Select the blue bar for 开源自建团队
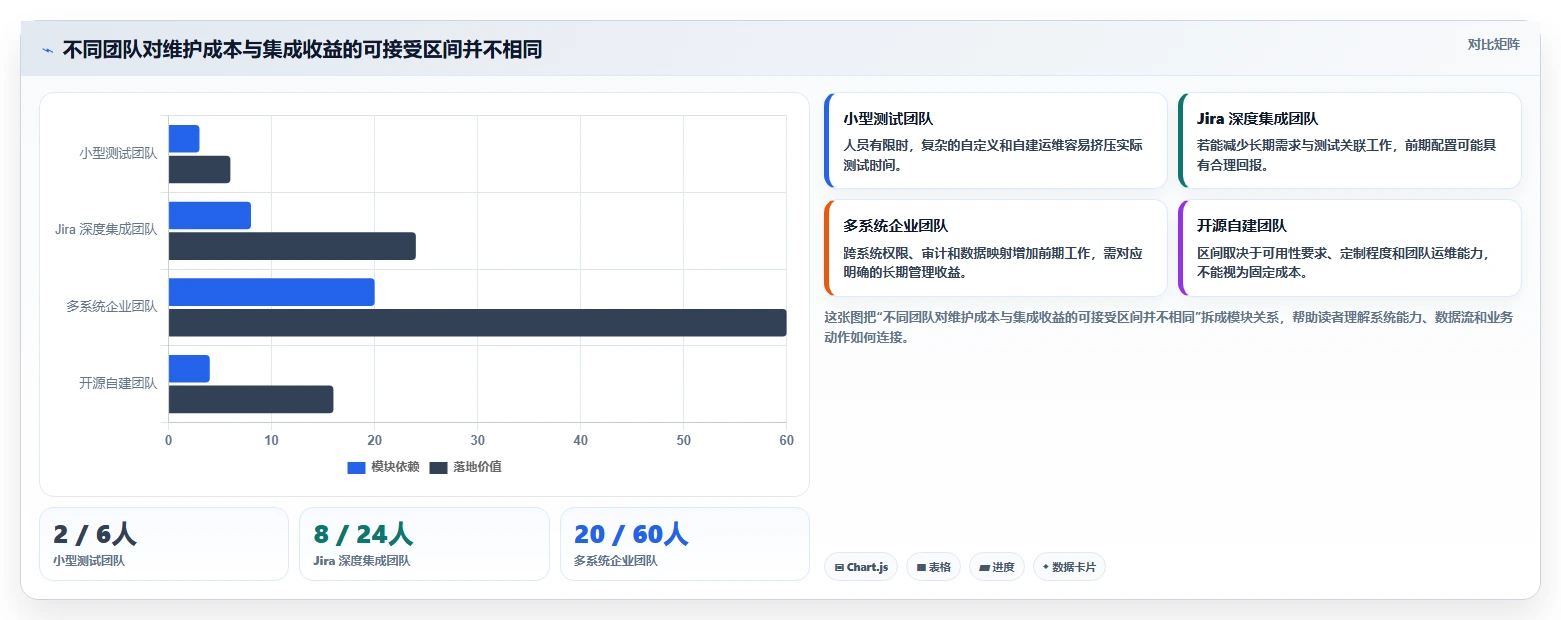1561x620 pixels. [x=189, y=369]
